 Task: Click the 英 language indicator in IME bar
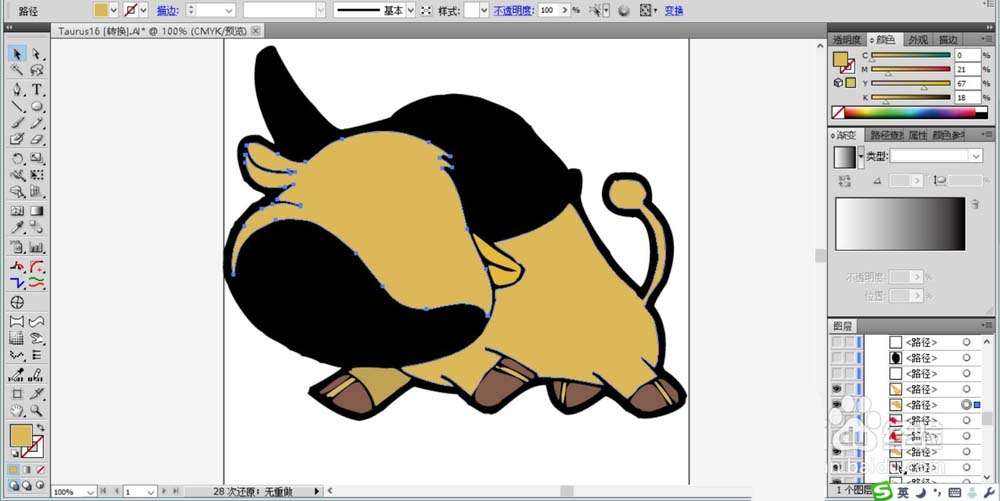[903, 493]
